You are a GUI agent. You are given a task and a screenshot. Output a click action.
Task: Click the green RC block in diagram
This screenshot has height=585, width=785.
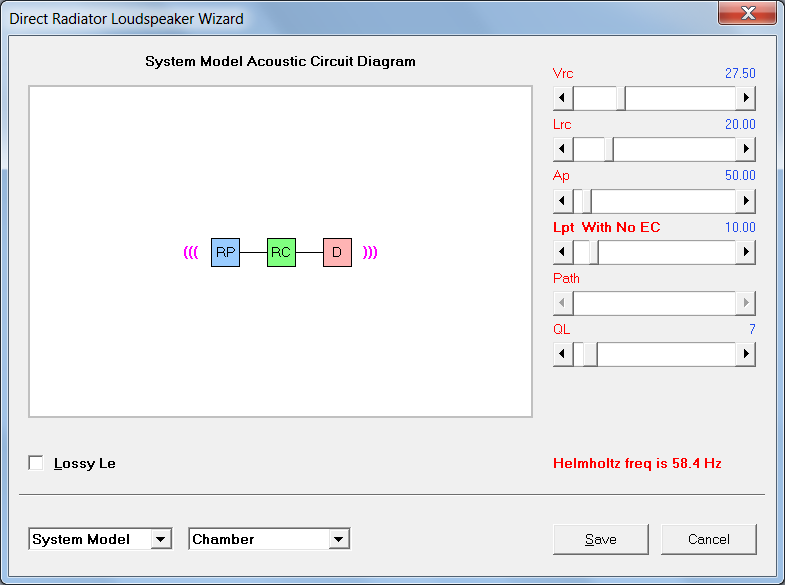click(x=281, y=252)
